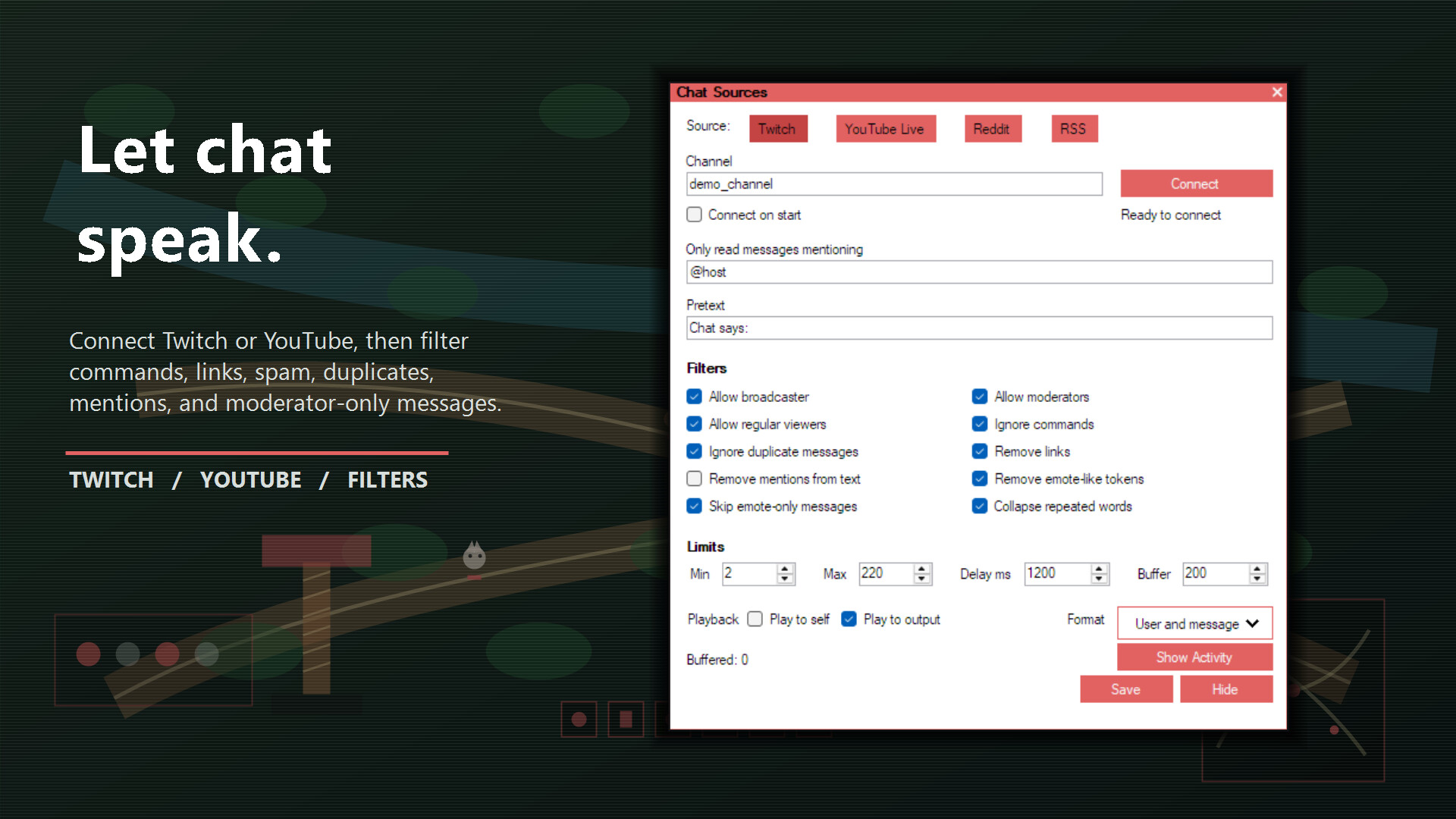Click the Save button
The width and height of the screenshot is (1456, 819).
click(1126, 689)
